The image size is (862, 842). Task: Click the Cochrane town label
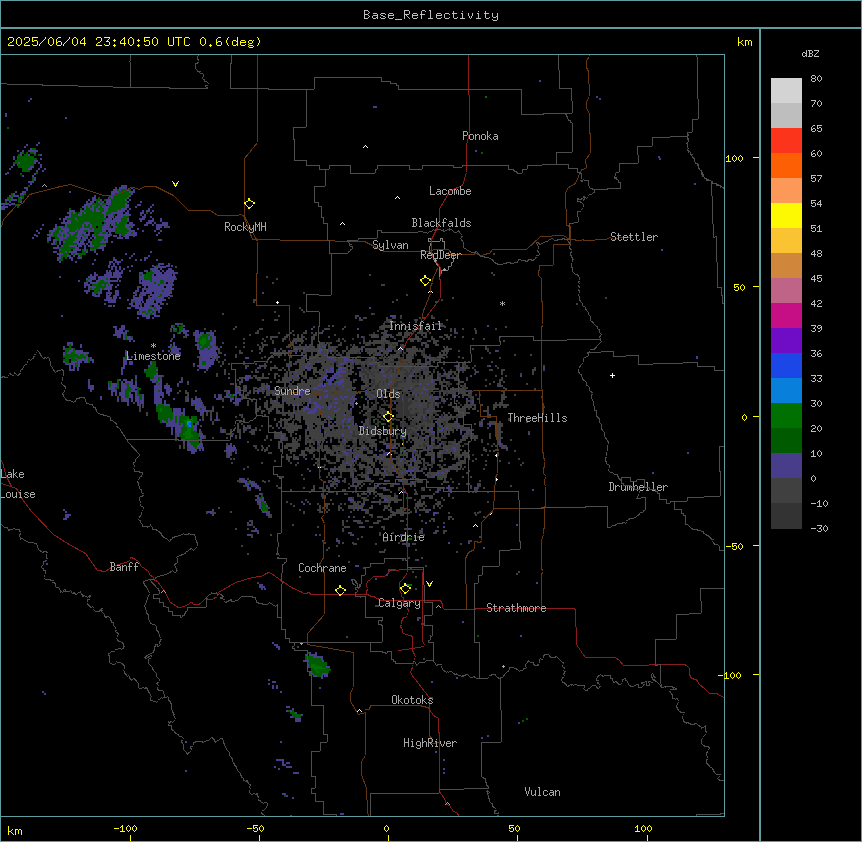coord(322,568)
